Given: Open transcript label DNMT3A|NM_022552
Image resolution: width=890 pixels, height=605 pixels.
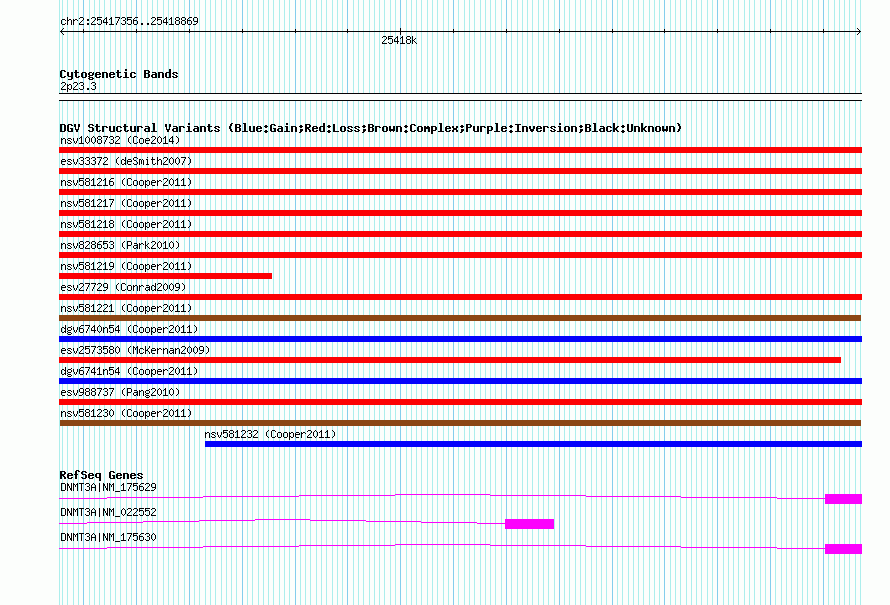Looking at the screenshot, I should (x=108, y=512).
